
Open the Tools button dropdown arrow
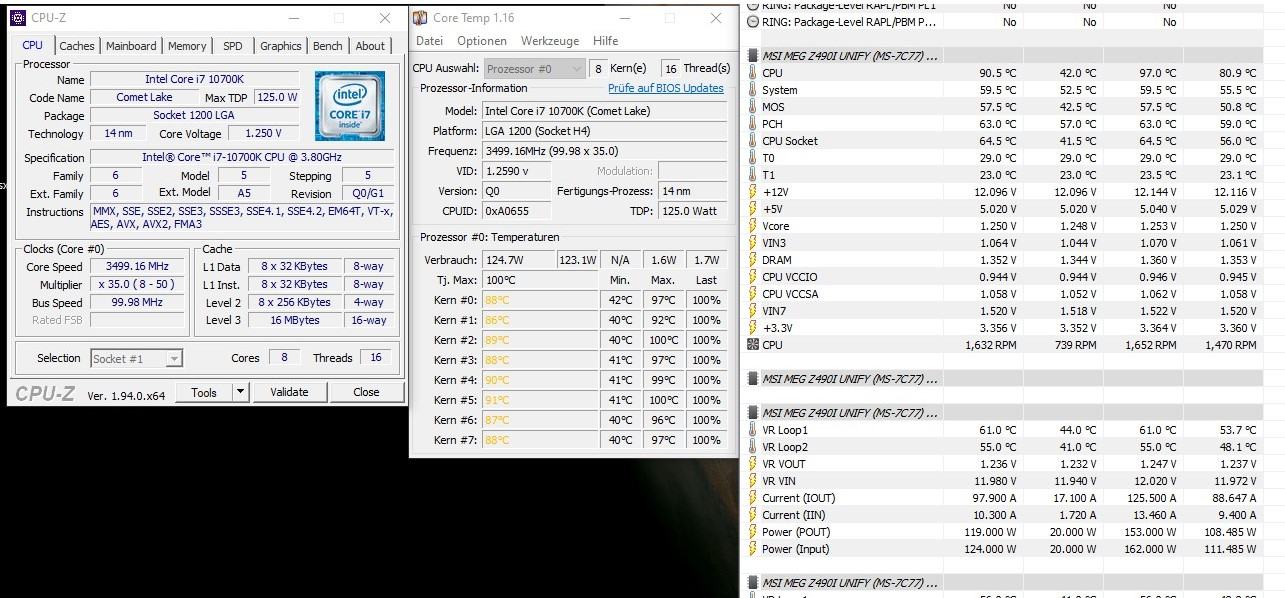[240, 392]
